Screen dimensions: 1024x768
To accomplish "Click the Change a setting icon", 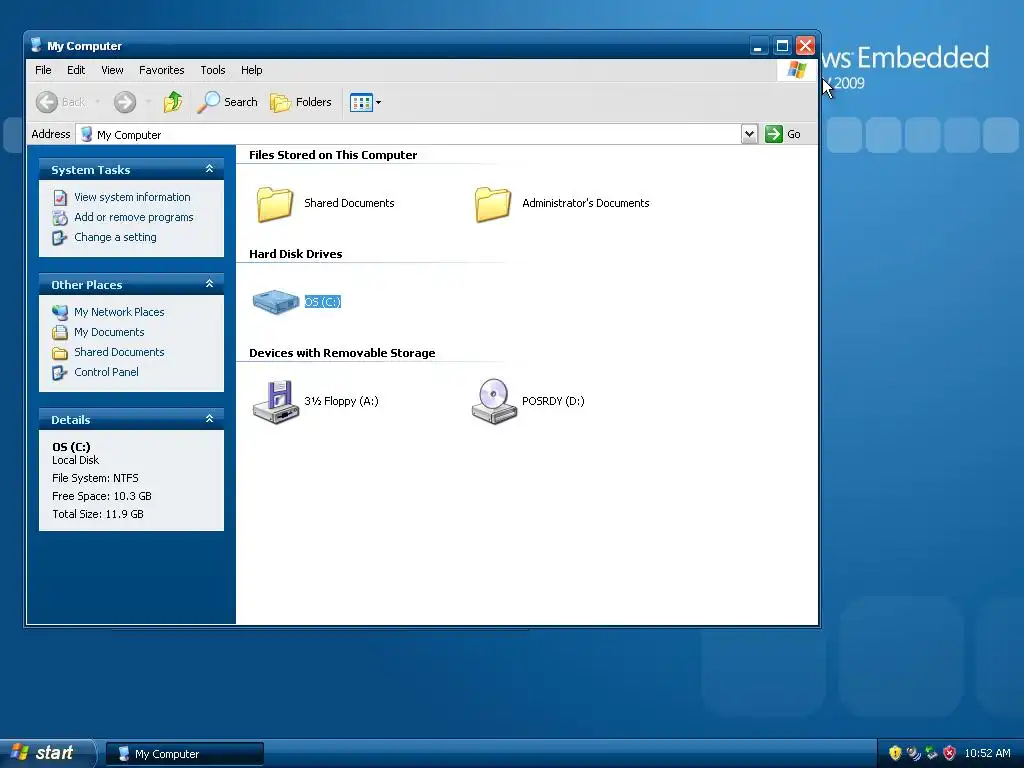I will coord(59,238).
